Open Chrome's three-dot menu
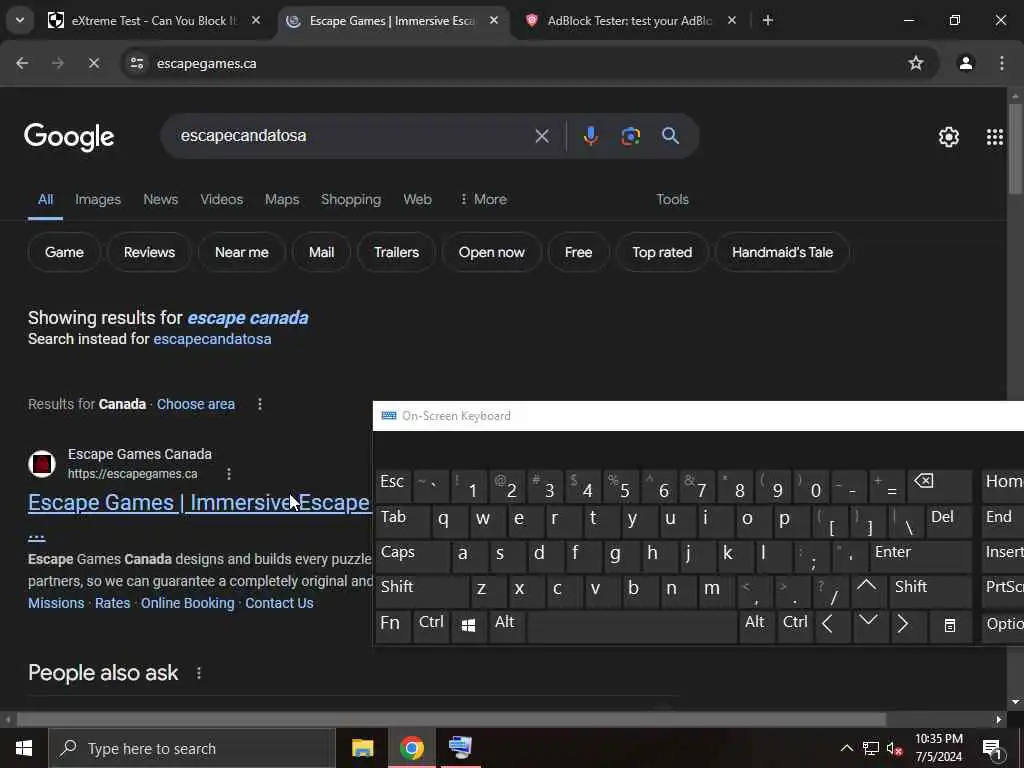Viewport: 1024px width, 768px height. point(1002,63)
